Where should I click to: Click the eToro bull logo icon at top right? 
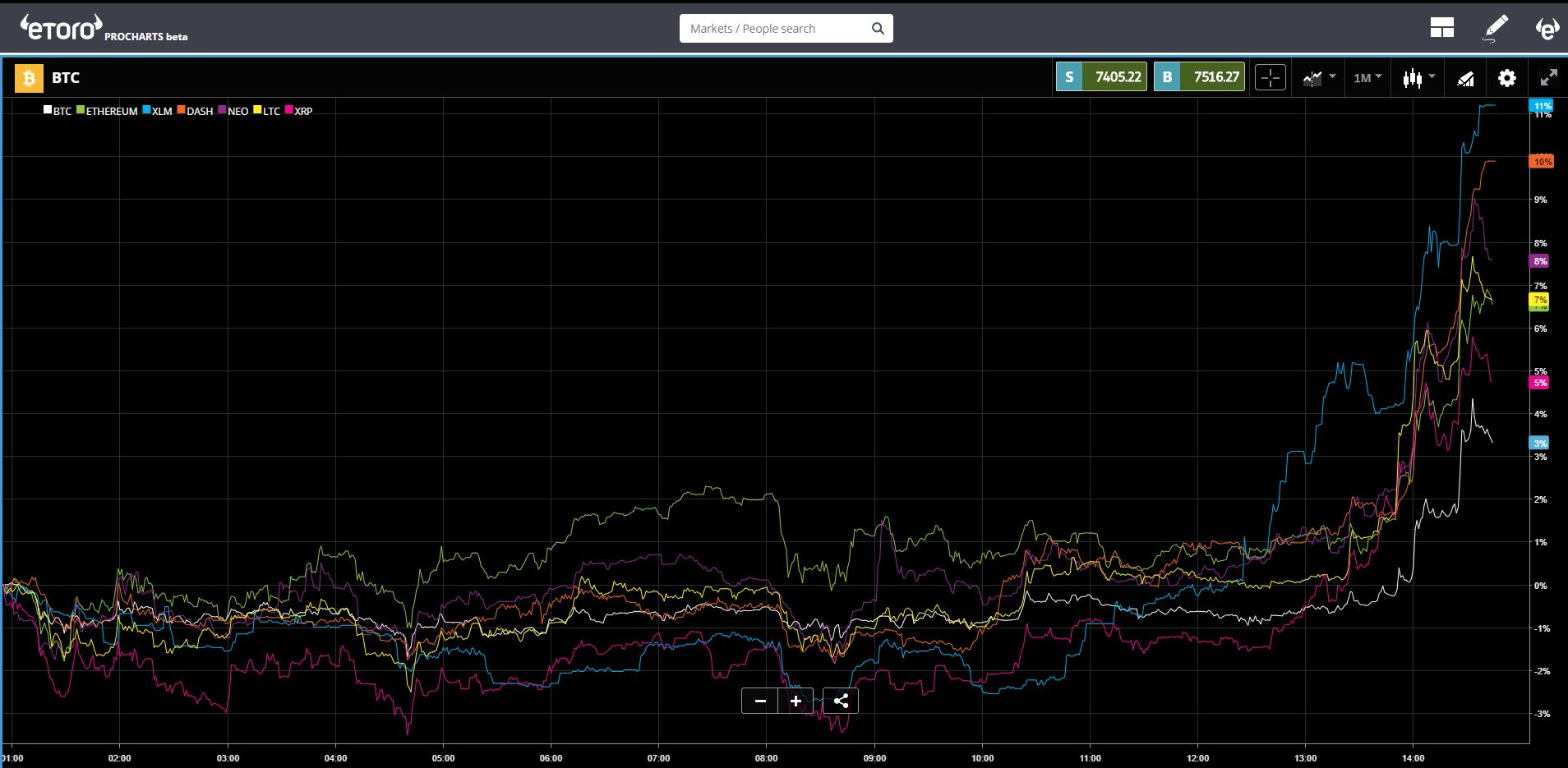pos(1547,29)
